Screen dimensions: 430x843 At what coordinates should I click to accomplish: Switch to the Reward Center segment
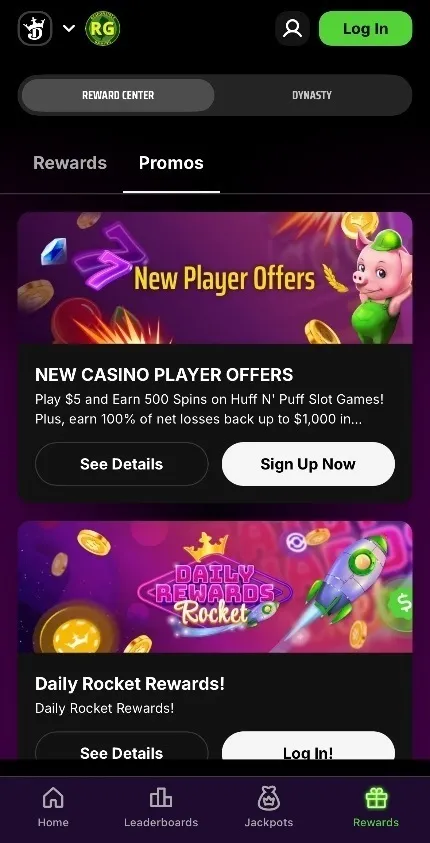118,95
